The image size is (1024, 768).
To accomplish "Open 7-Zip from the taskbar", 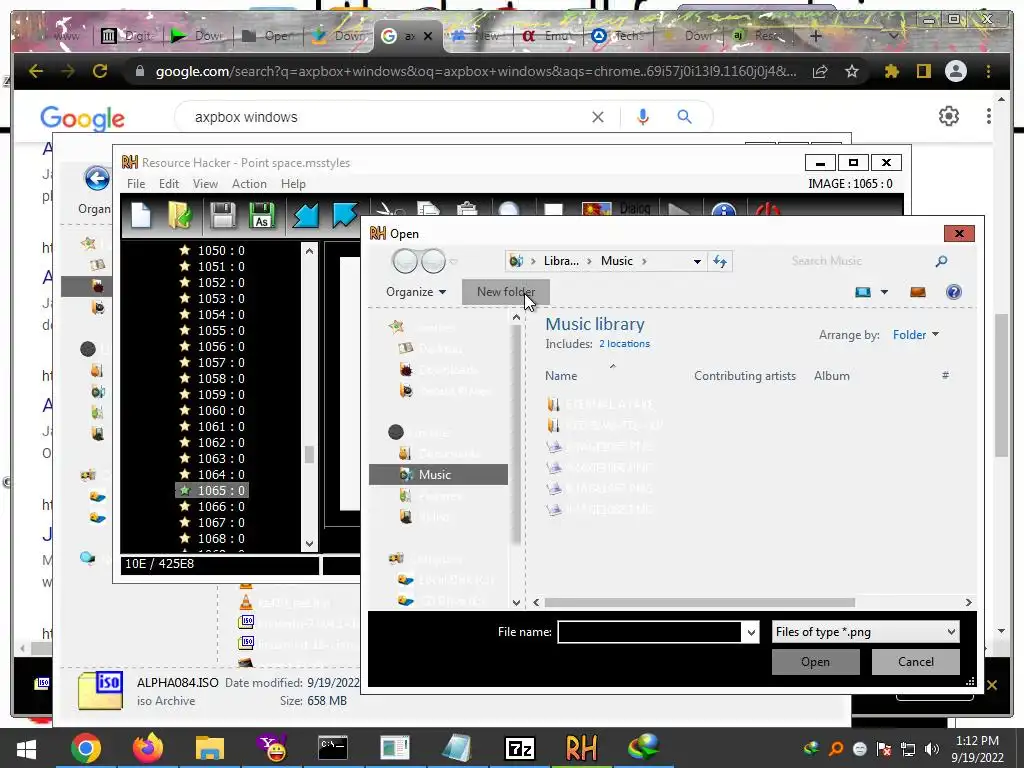I will 520,748.
